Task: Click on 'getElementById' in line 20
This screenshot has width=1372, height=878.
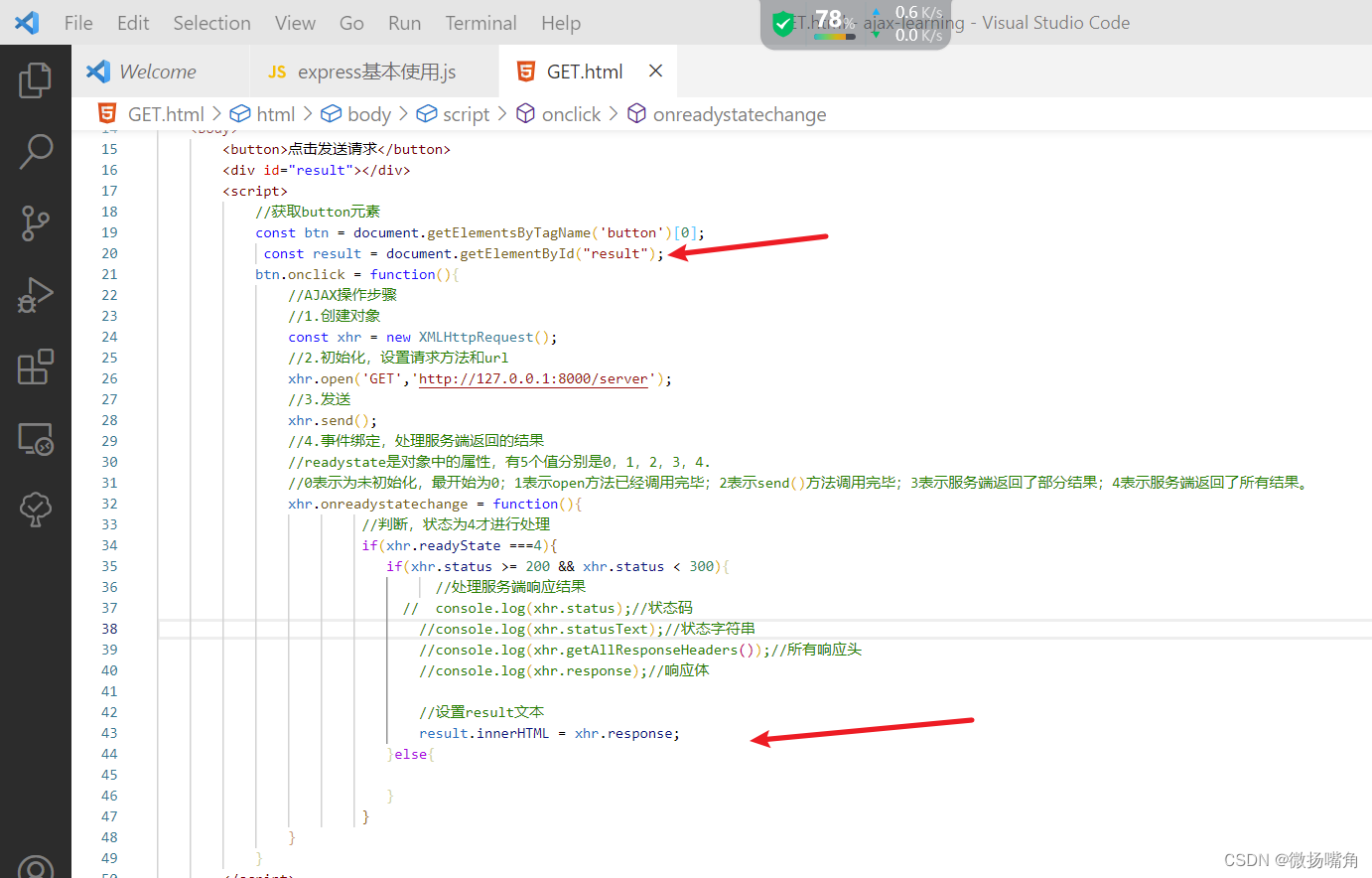Action: click(517, 253)
